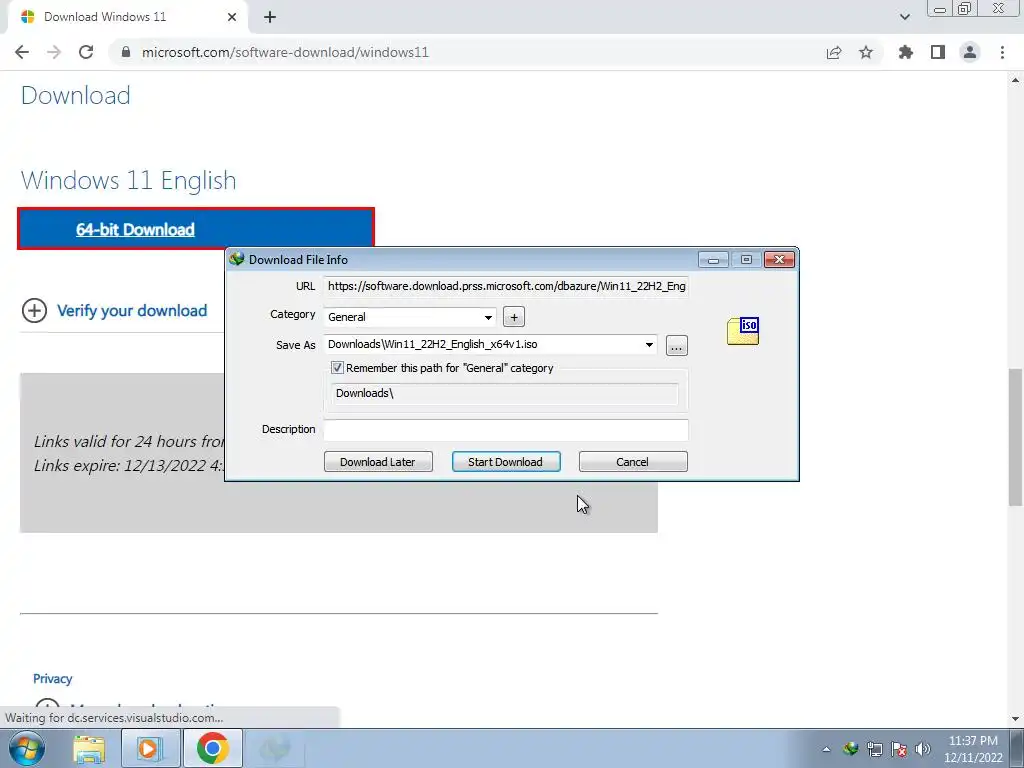Toggle the Chrome side panel icon
Image resolution: width=1024 pixels, height=768 pixels.
pos(938,52)
